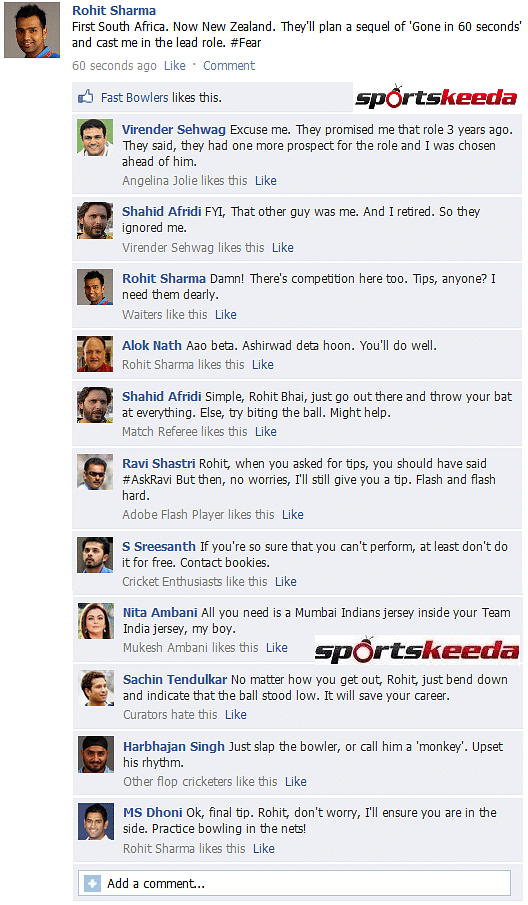Open Ravi Shastri's name link

click(159, 463)
